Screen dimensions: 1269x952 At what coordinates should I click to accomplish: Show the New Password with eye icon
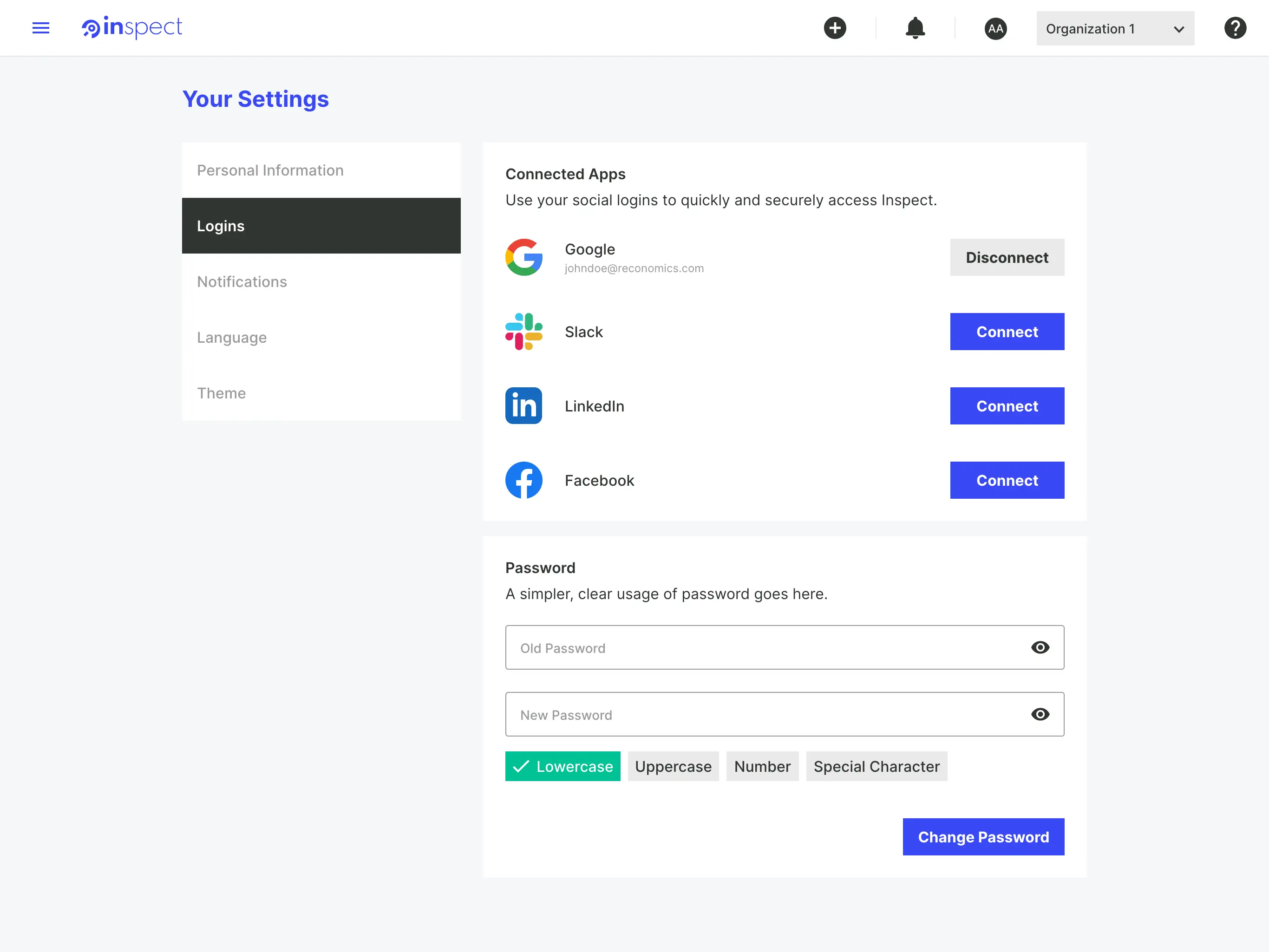(1040, 715)
